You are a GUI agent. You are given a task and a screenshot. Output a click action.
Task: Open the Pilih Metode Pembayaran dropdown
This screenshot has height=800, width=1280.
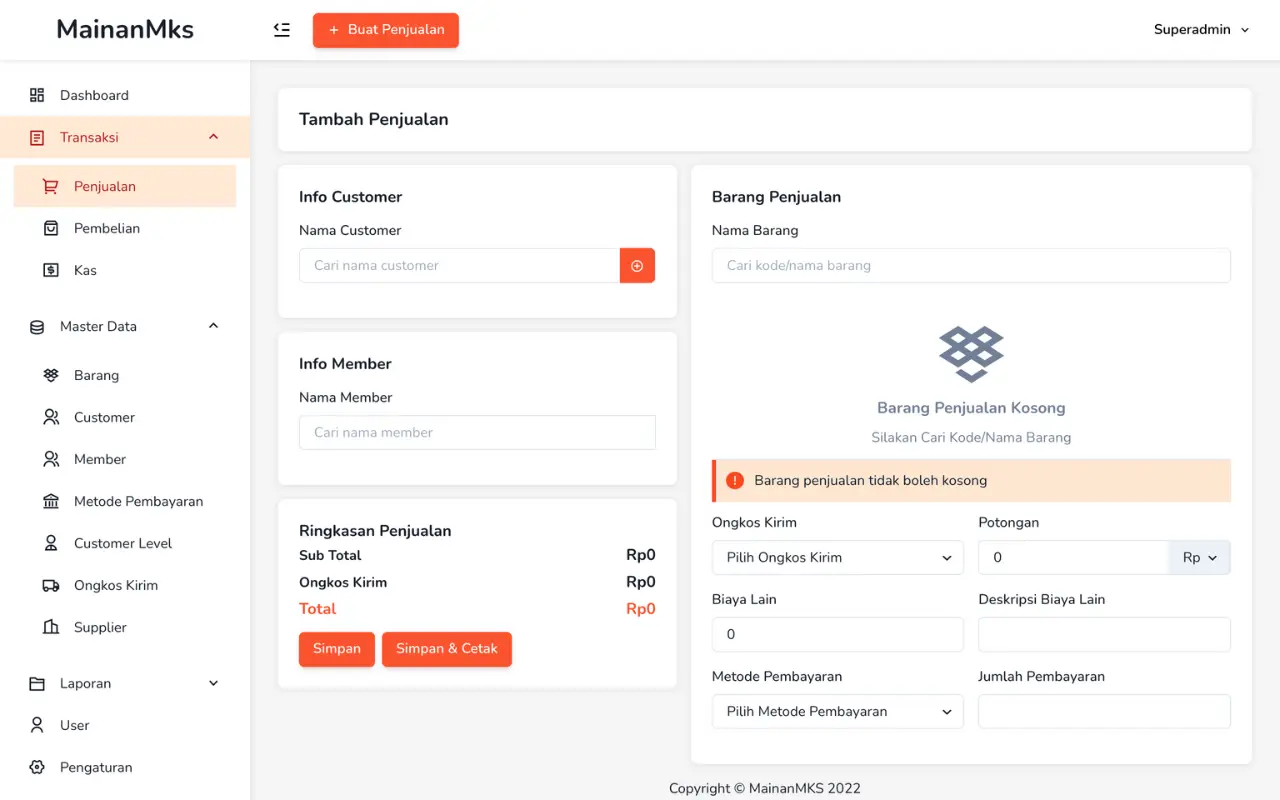point(837,712)
